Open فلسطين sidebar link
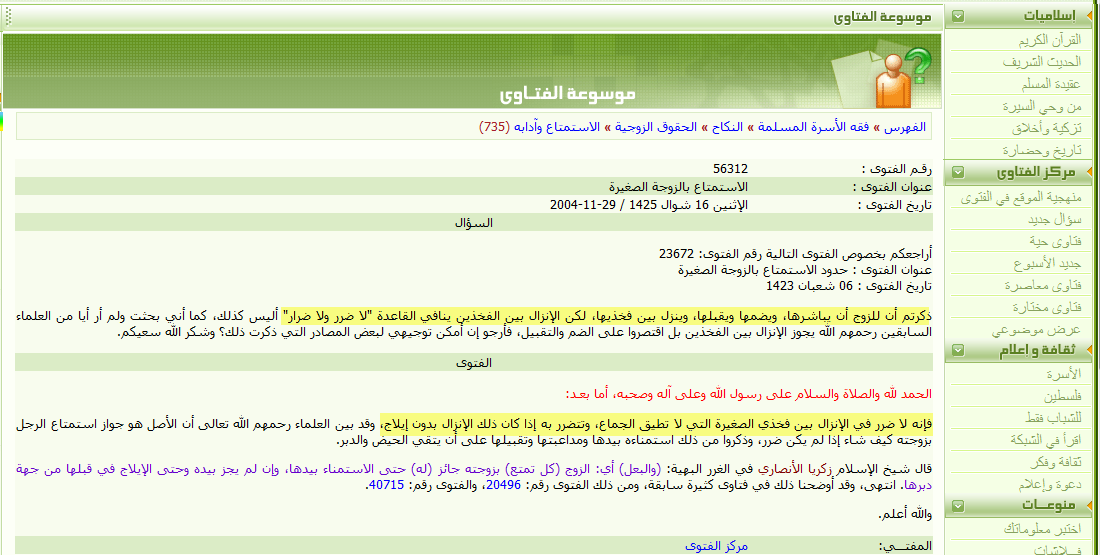 [1062, 396]
